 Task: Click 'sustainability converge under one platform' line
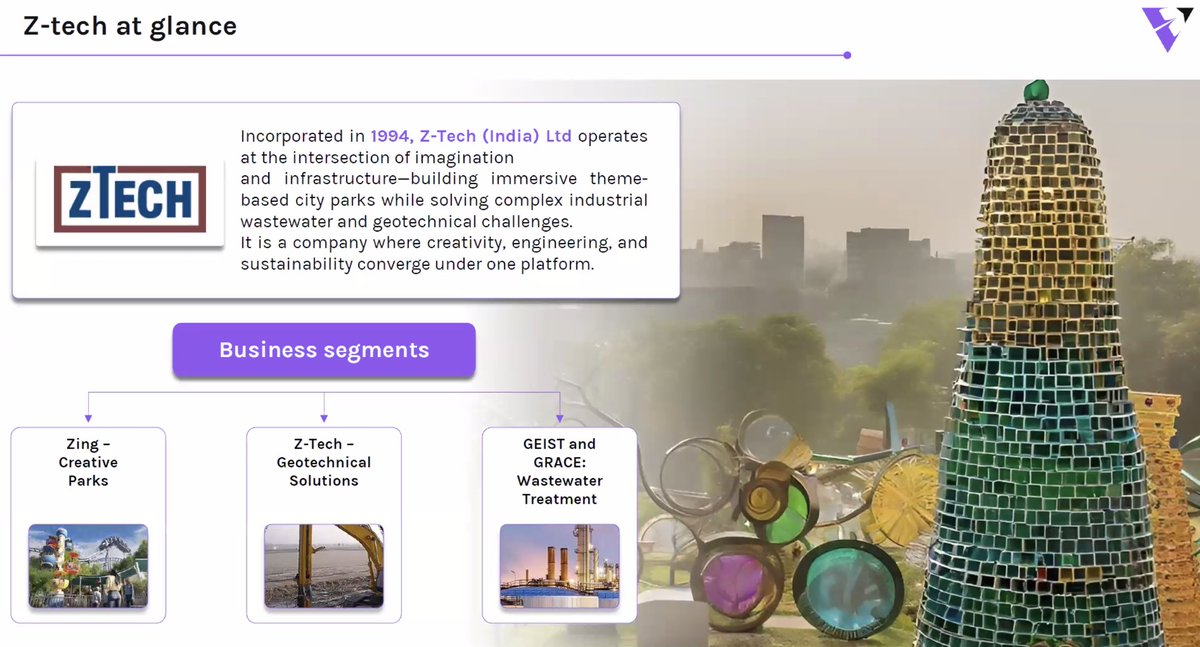click(x=418, y=265)
